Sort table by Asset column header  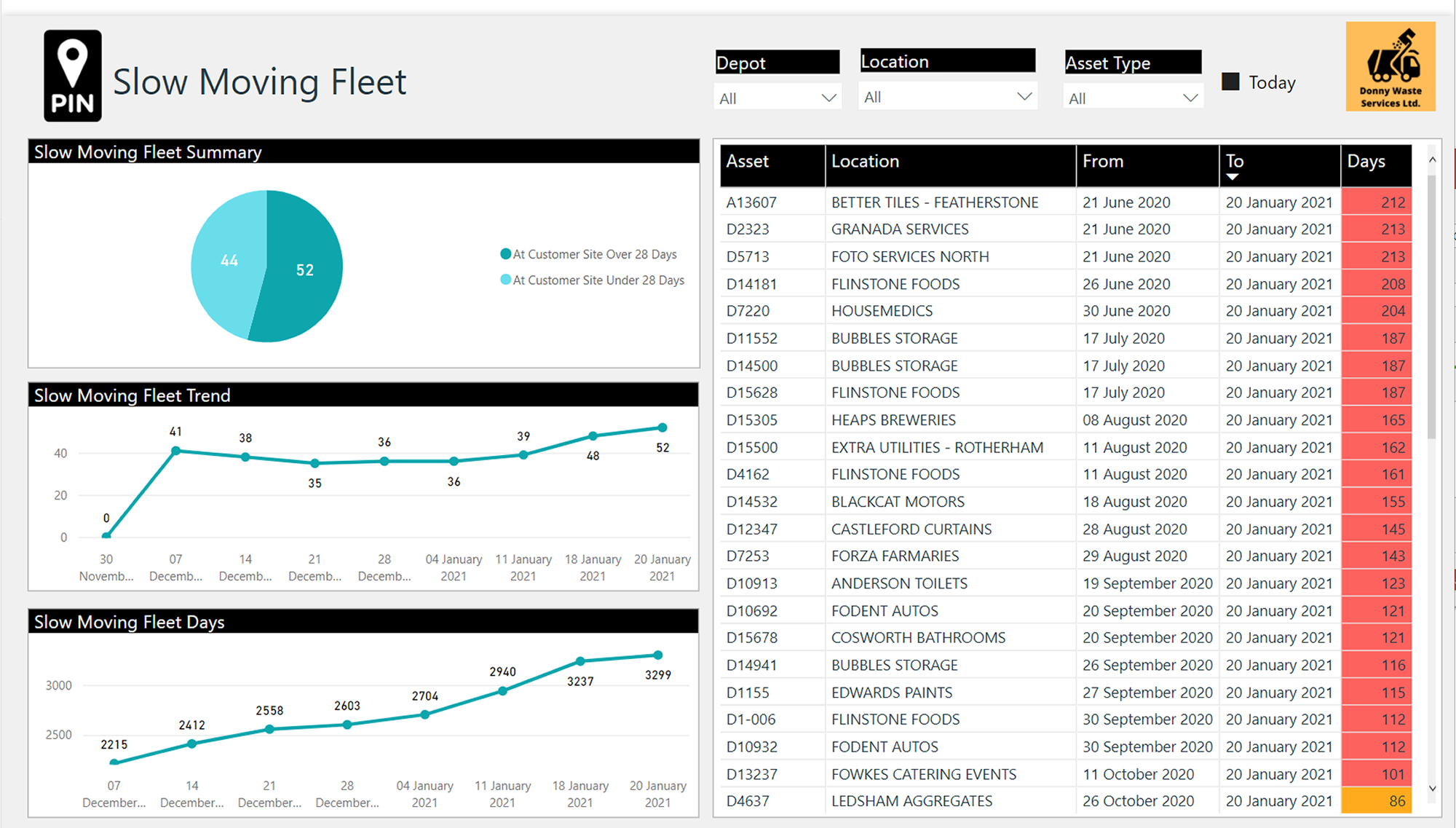tap(748, 162)
